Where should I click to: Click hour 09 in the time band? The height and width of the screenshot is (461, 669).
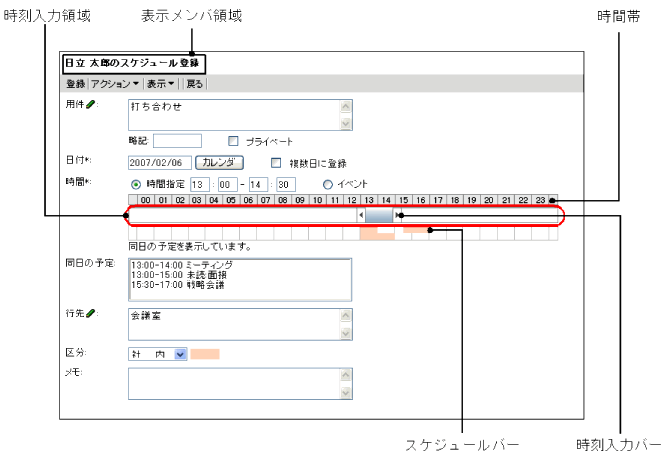point(300,200)
